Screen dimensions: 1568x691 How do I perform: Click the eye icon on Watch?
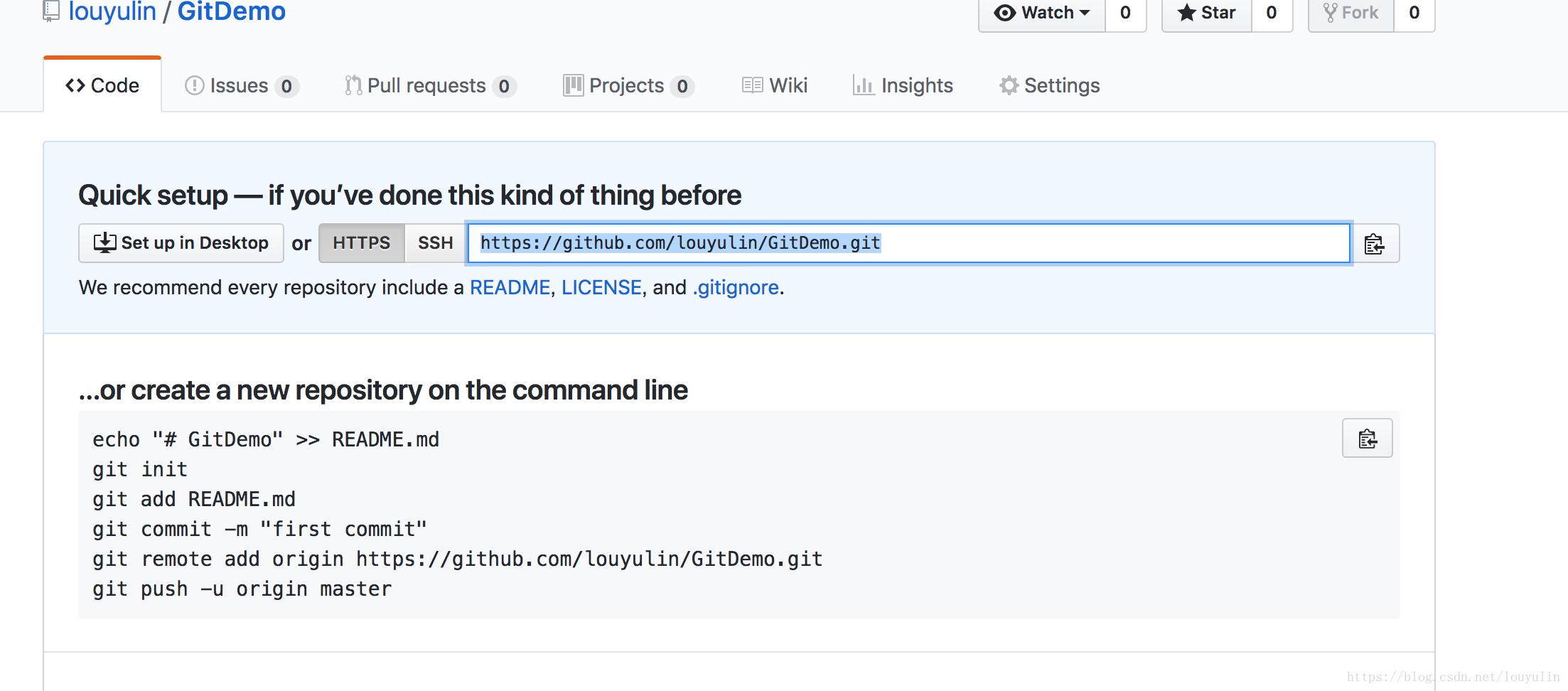(1005, 13)
